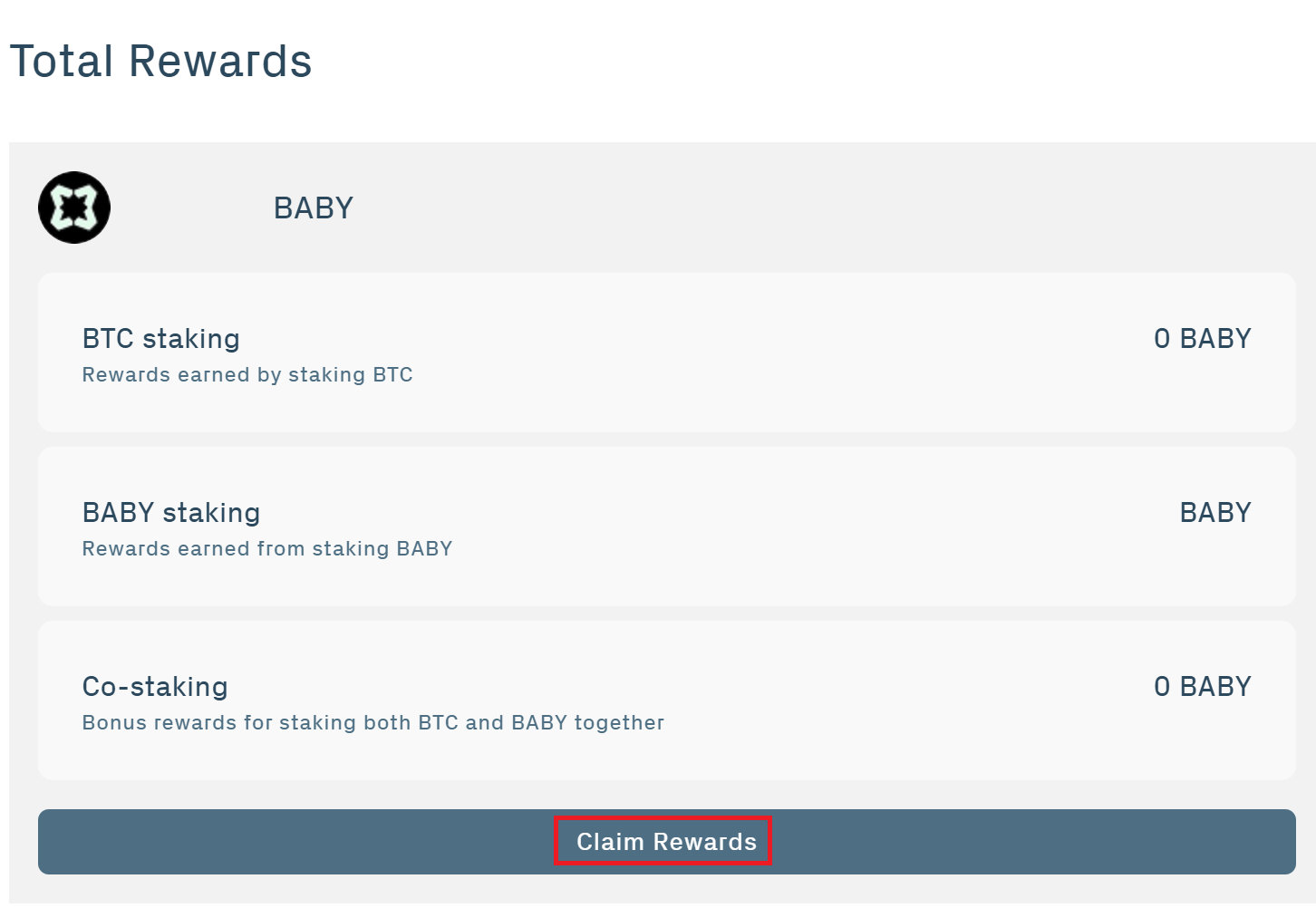Click the highlighted Claim Rewards label
This screenshot has height=908, width=1316.
point(663,841)
